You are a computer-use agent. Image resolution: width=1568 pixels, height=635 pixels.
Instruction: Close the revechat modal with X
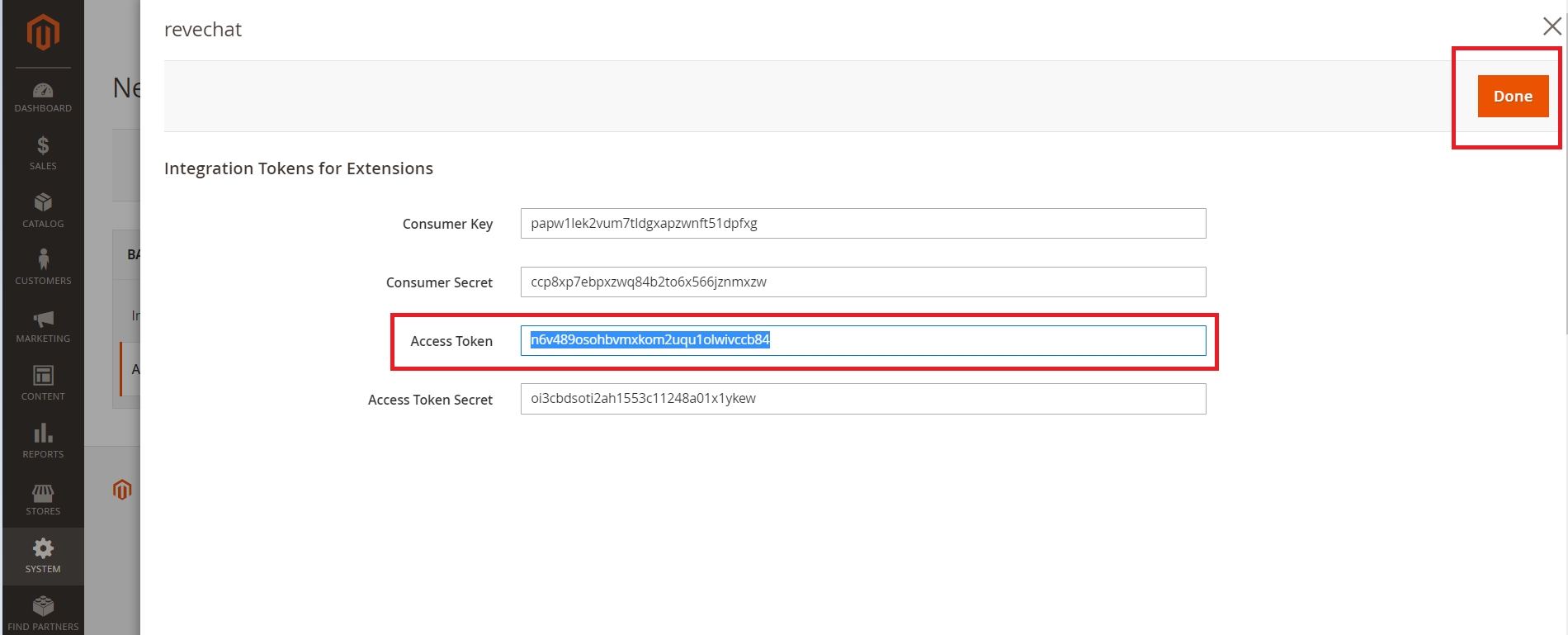pos(1551,26)
